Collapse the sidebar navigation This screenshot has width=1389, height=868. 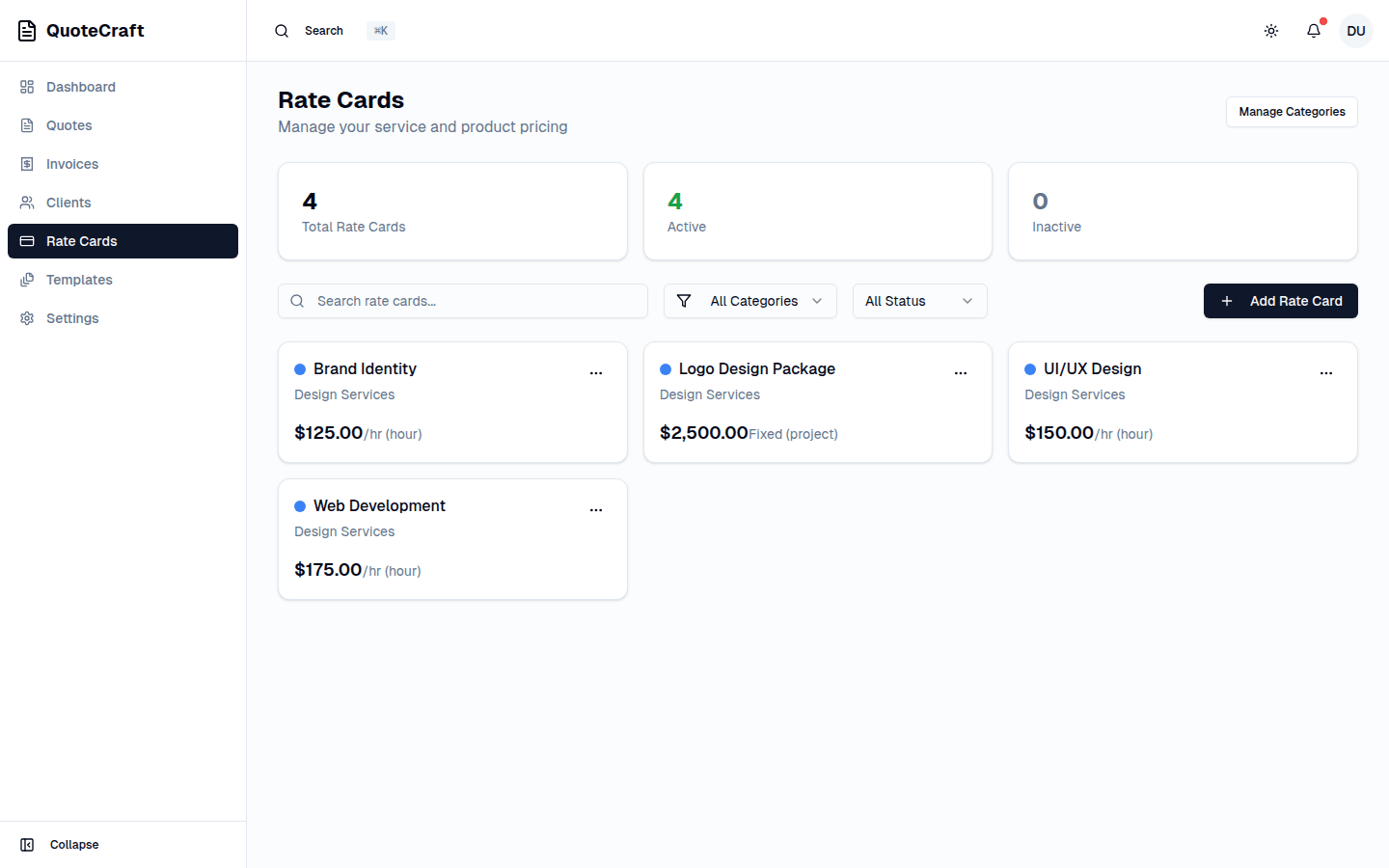point(59,845)
